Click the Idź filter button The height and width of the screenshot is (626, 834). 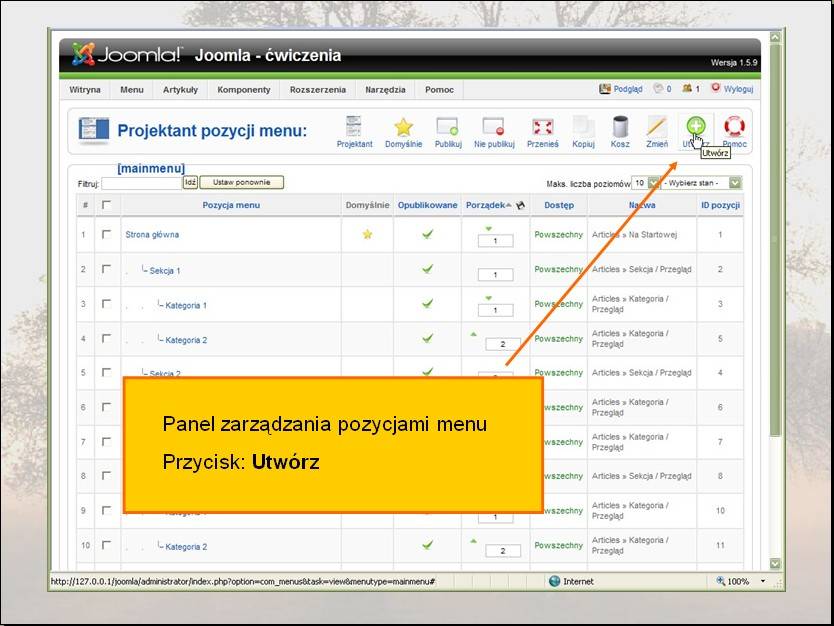pyautogui.click(x=190, y=182)
